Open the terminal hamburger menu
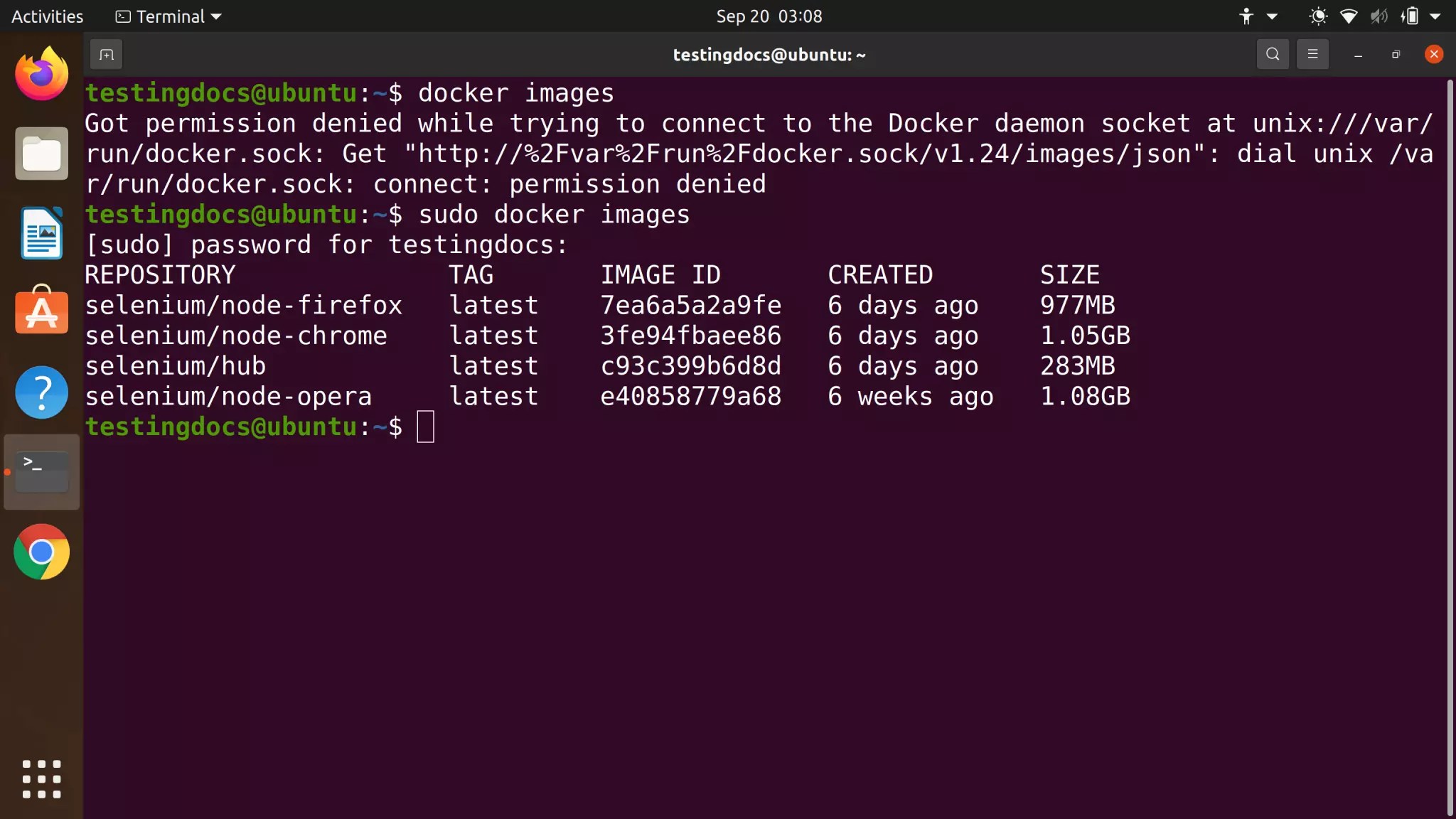 coord(1312,54)
